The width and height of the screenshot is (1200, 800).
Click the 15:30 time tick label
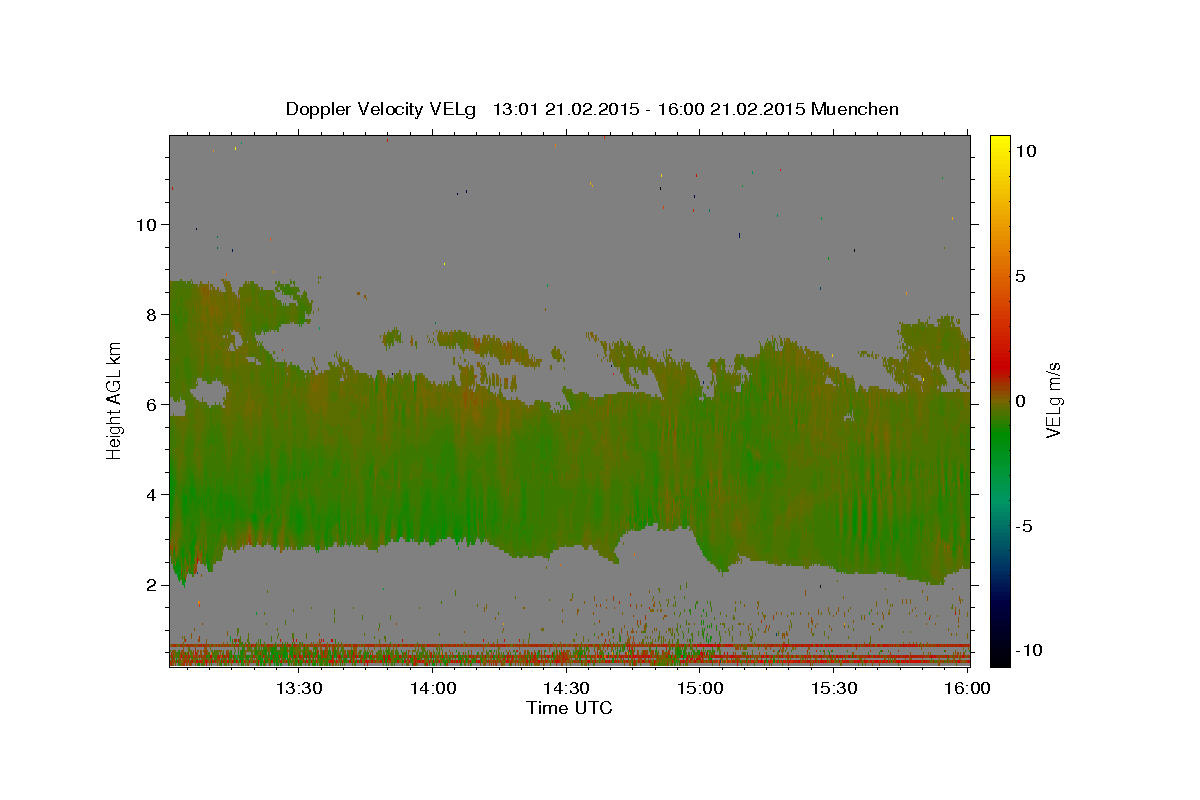(833, 688)
